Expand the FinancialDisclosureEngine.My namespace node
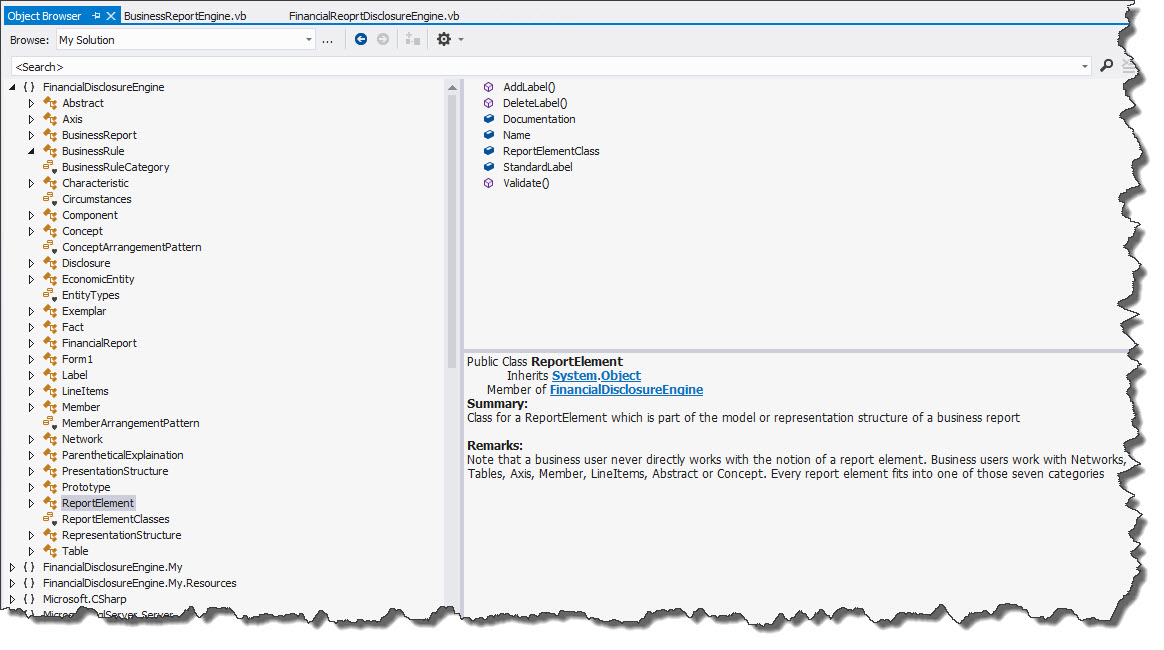Image resolution: width=1164 pixels, height=650 pixels. click(12, 567)
